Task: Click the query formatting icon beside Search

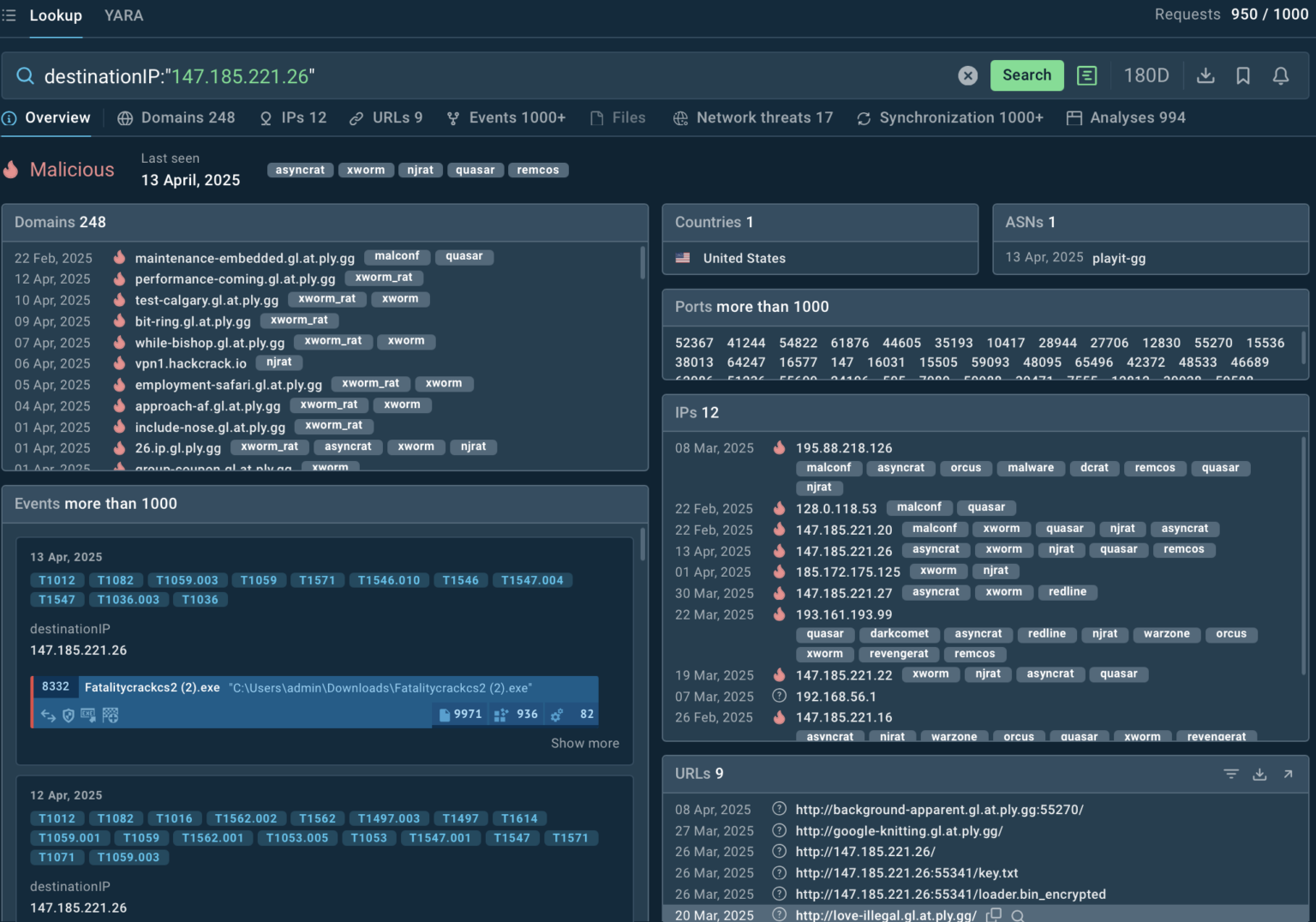Action: click(1086, 76)
